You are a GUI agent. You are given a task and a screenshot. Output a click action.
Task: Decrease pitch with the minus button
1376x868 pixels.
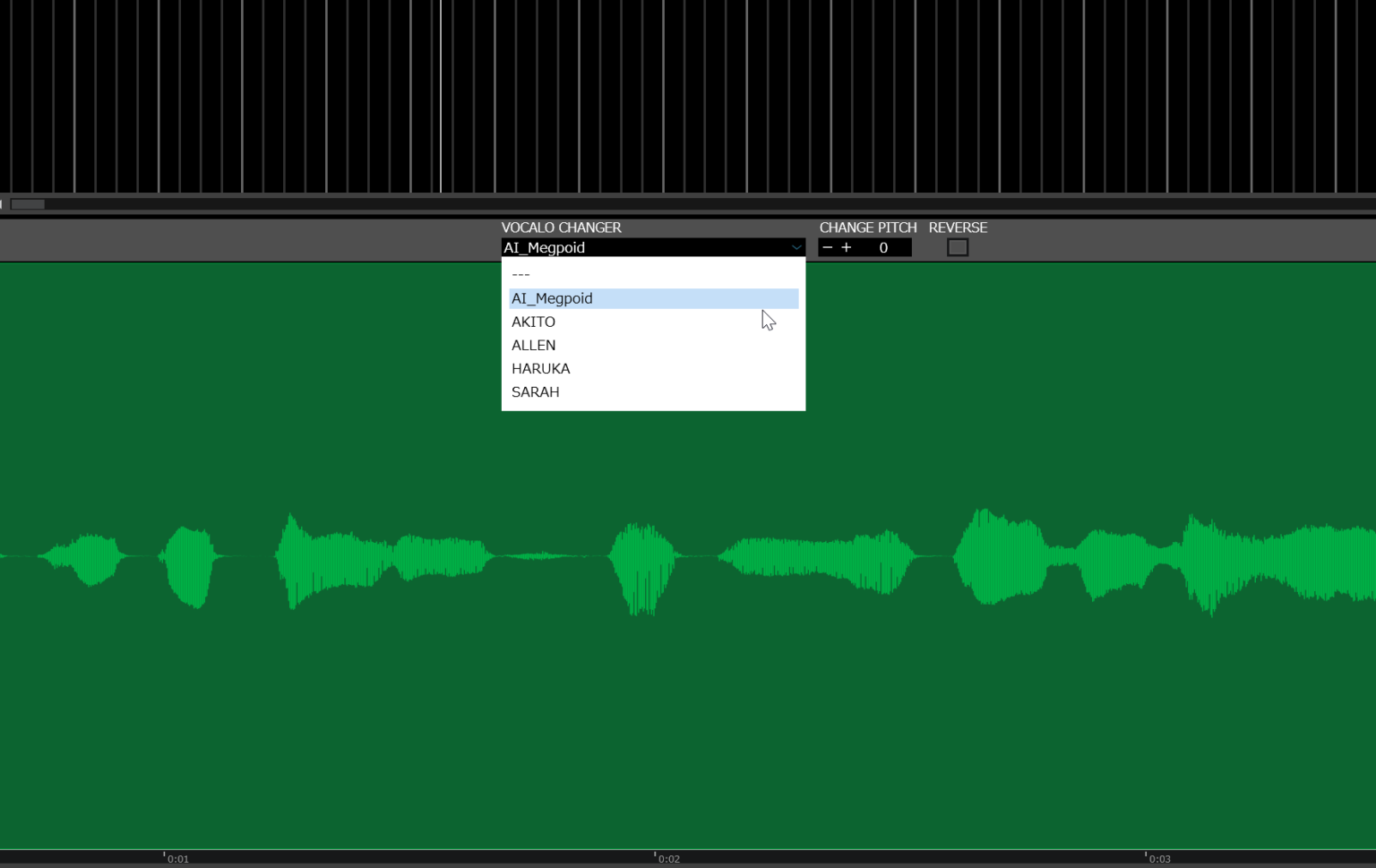coord(827,248)
